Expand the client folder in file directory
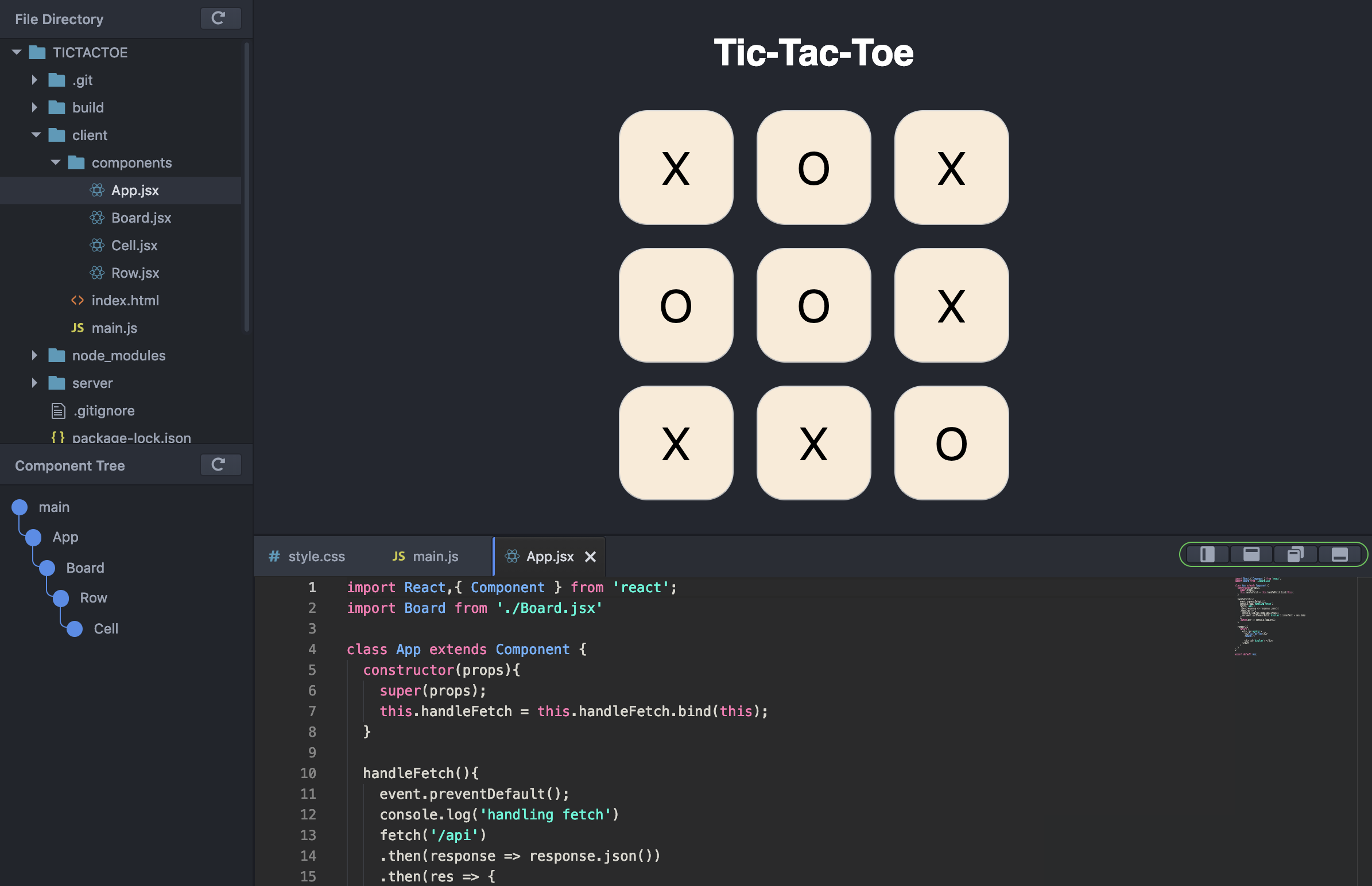Viewport: 1372px width, 886px height. (34, 134)
